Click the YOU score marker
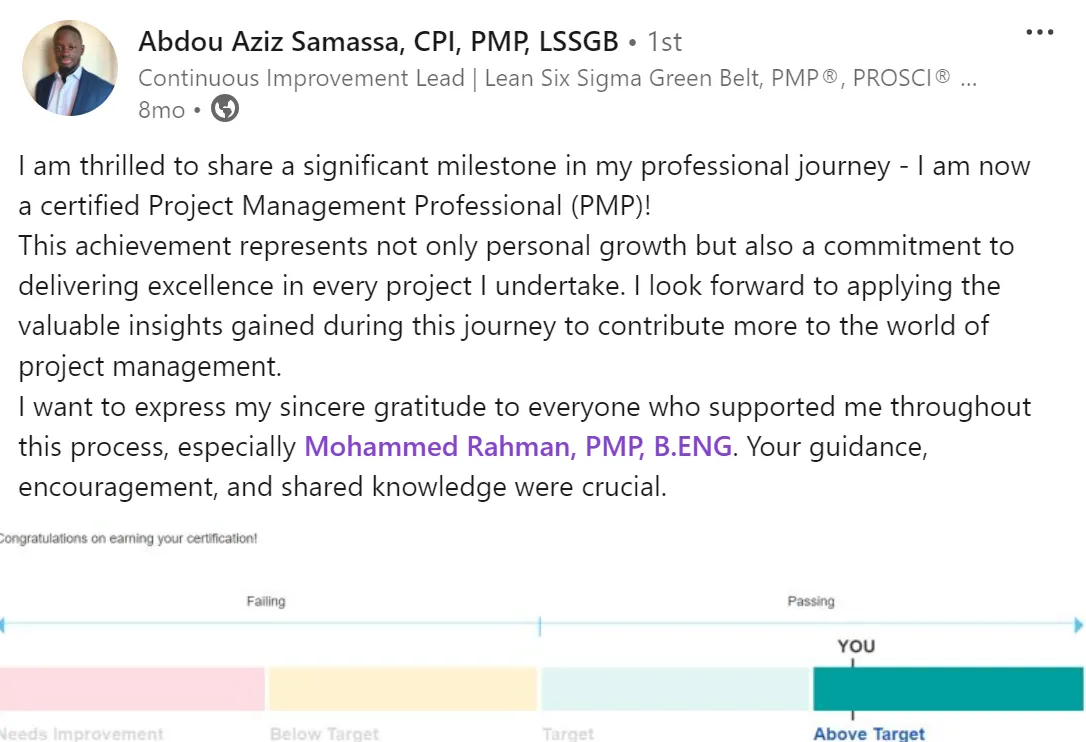 coord(856,646)
